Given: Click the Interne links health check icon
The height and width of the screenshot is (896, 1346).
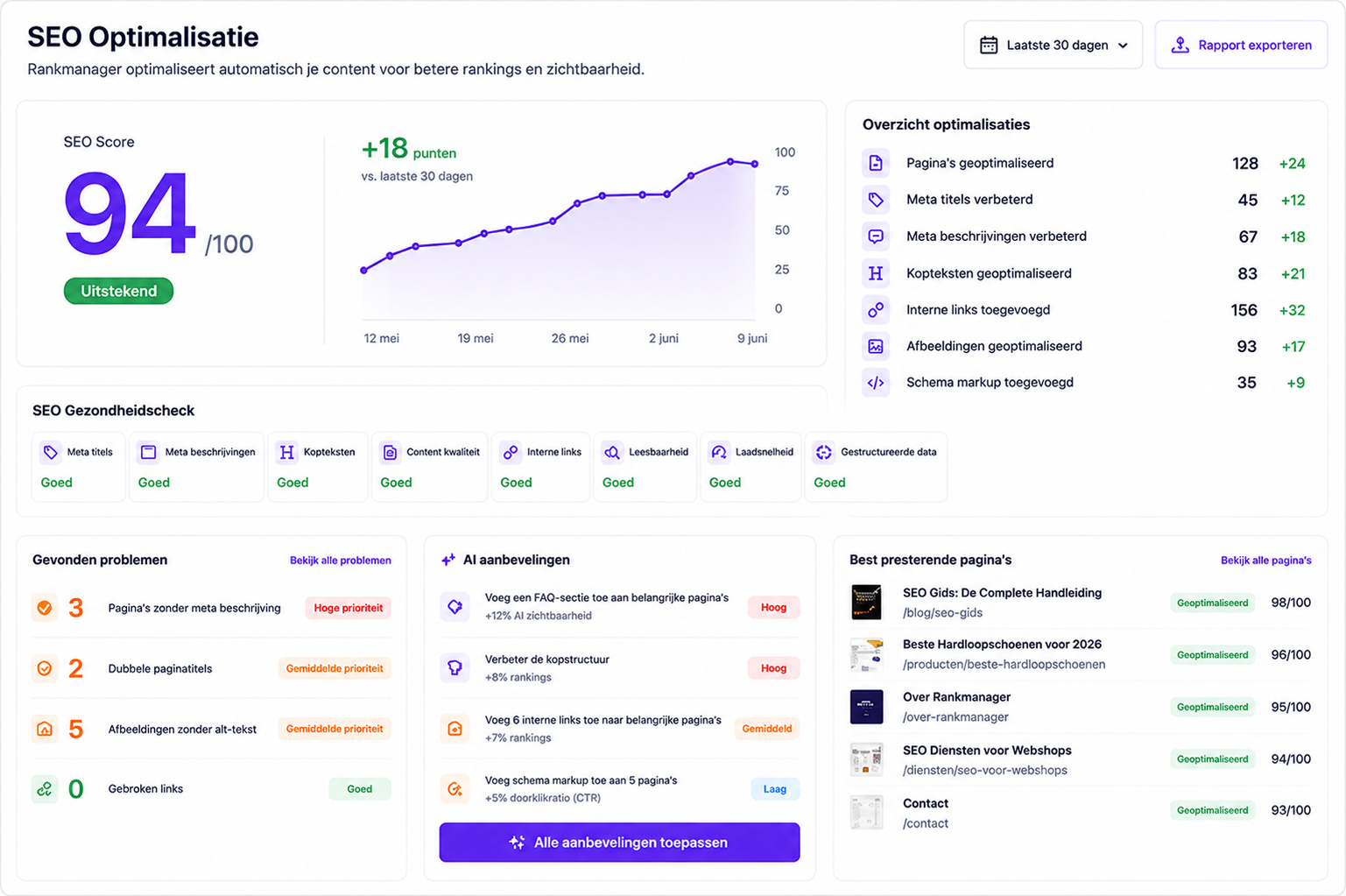Looking at the screenshot, I should point(511,453).
